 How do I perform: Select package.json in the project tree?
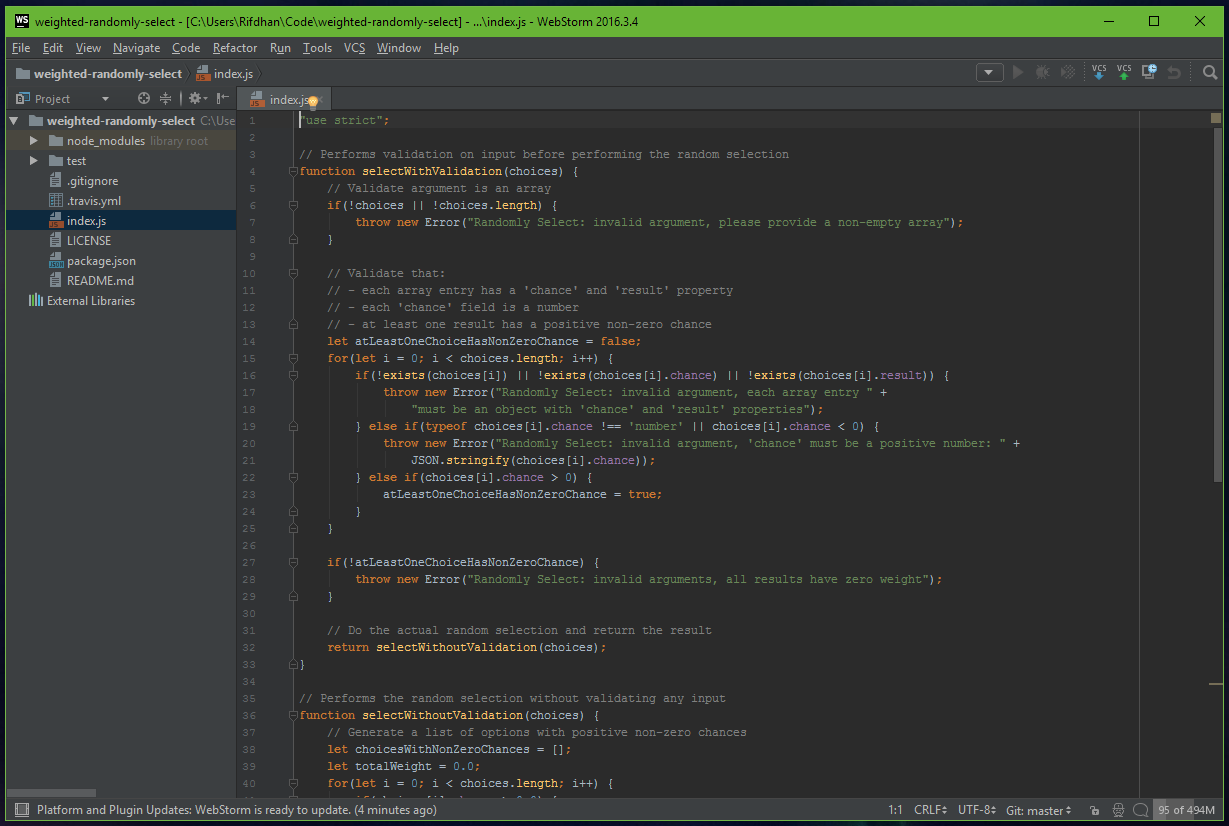point(101,261)
